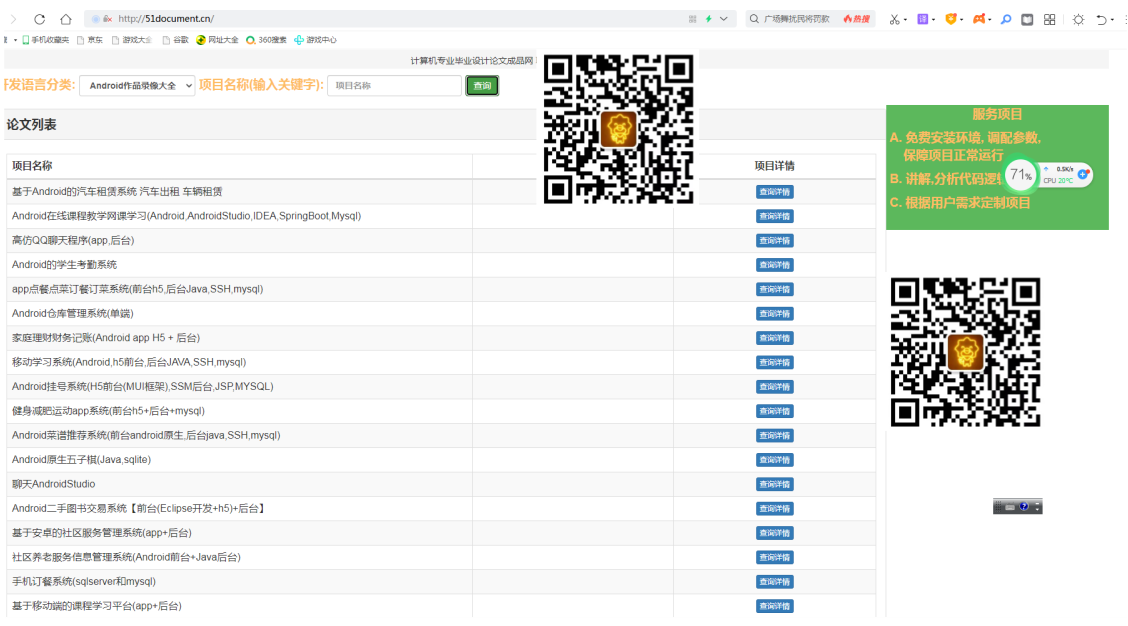Viewport: 1128px width, 626px height.
Task: Open the 手机收藏夹 bookmark
Action: pyautogui.click(x=45, y=40)
